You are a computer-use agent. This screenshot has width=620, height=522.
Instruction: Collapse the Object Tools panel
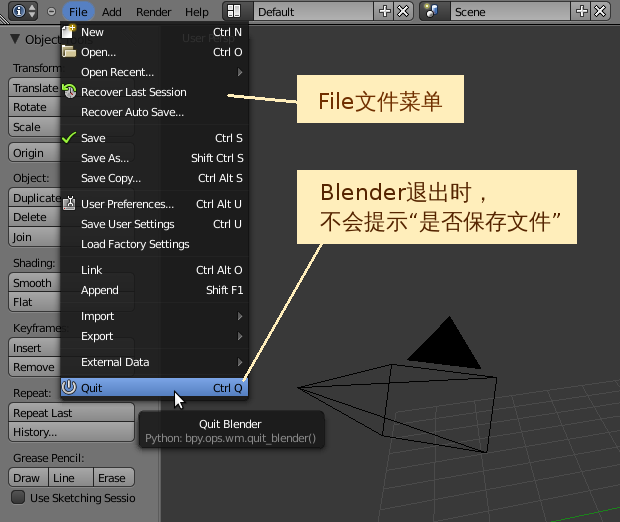(x=15, y=39)
